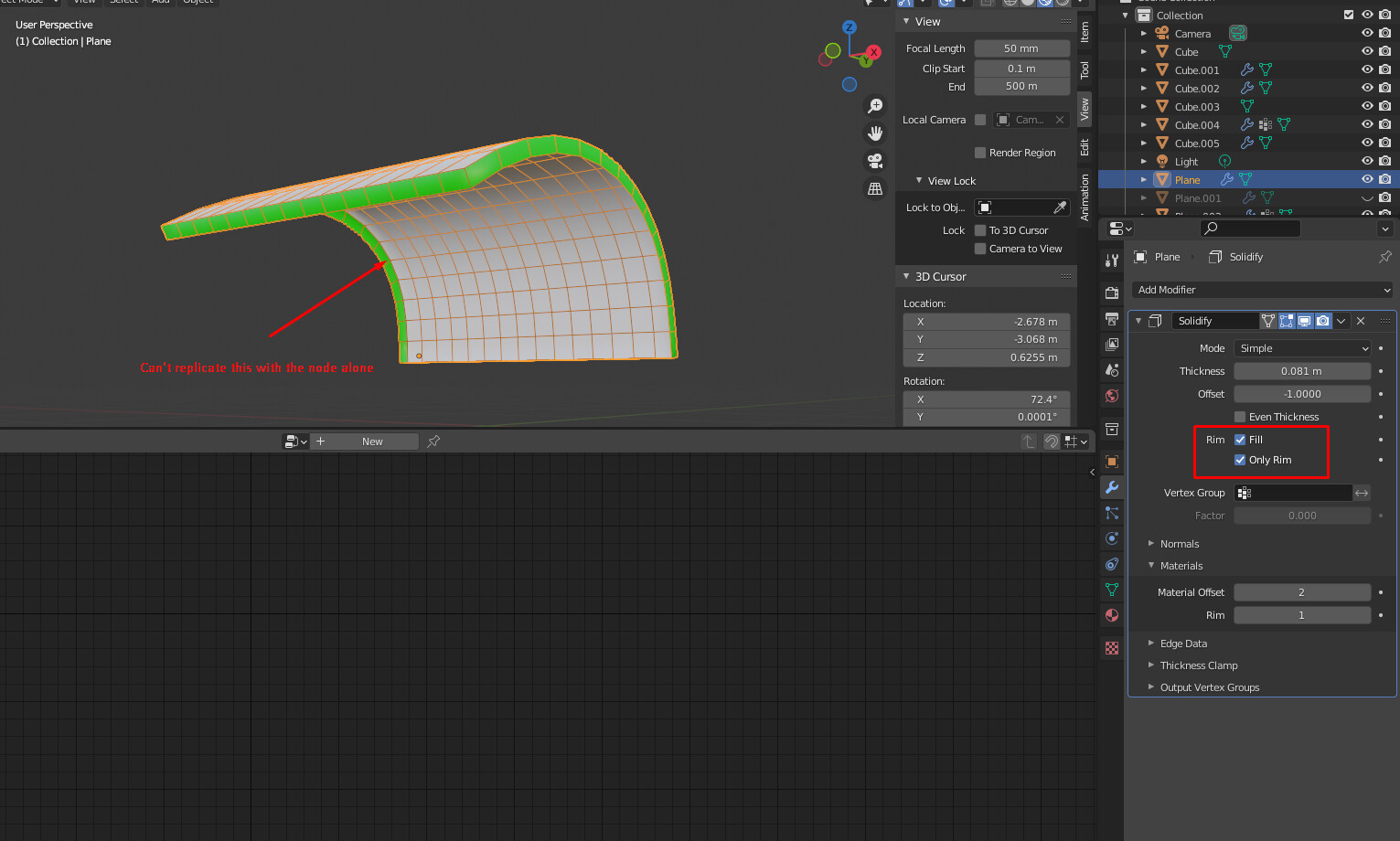Screen dimensions: 1400x841
Task: Click the camera data icon beside Camera
Action: (x=1237, y=33)
